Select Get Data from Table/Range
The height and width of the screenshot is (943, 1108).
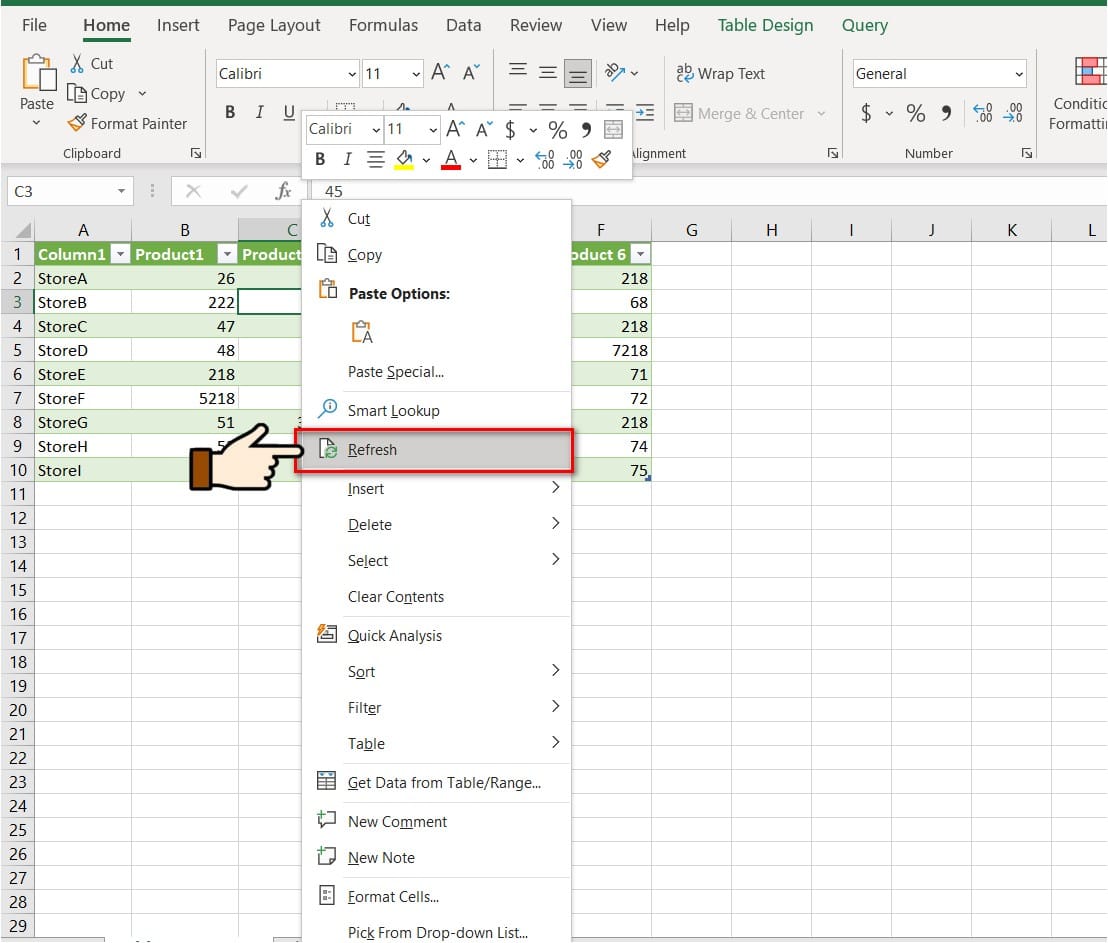pos(436,783)
